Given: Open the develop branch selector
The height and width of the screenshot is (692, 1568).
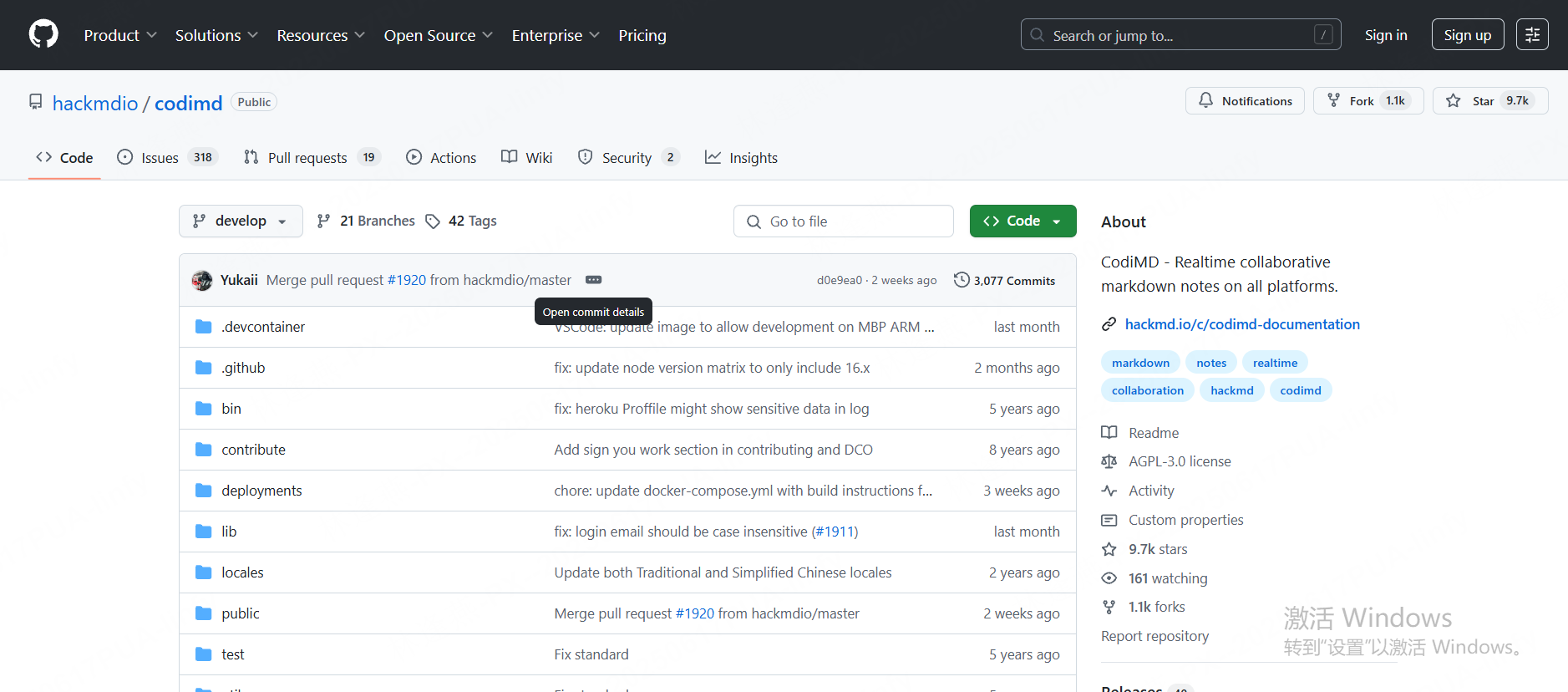Looking at the screenshot, I should point(241,221).
